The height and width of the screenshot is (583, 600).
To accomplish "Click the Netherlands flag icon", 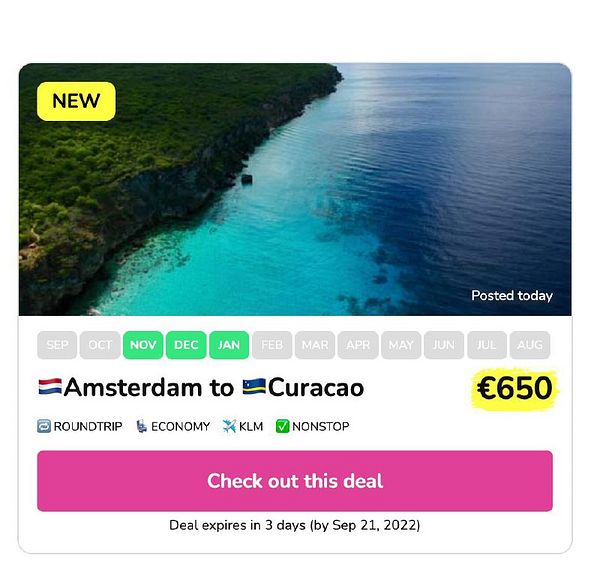I will [x=50, y=386].
